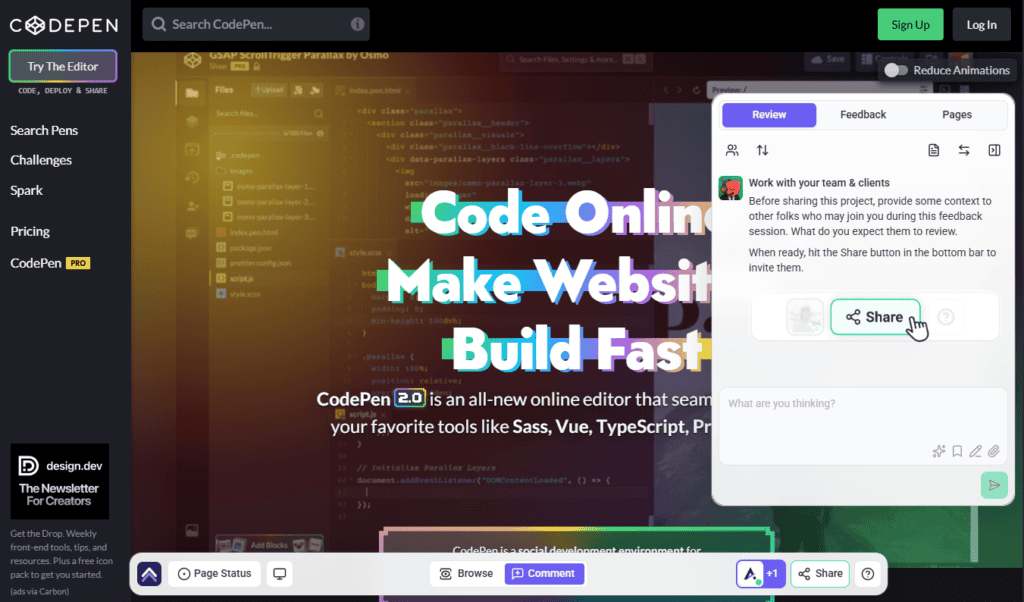Click the magnifier search icon
The width and height of the screenshot is (1024, 602).
point(158,24)
